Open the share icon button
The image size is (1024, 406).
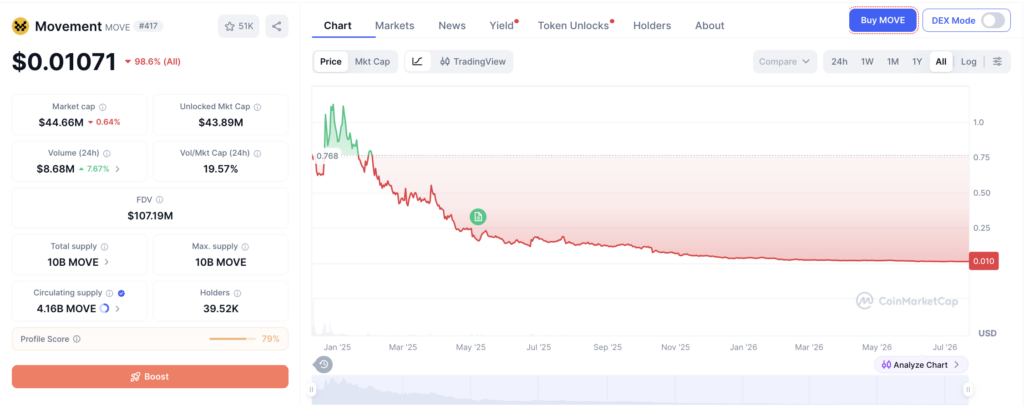tap(277, 26)
